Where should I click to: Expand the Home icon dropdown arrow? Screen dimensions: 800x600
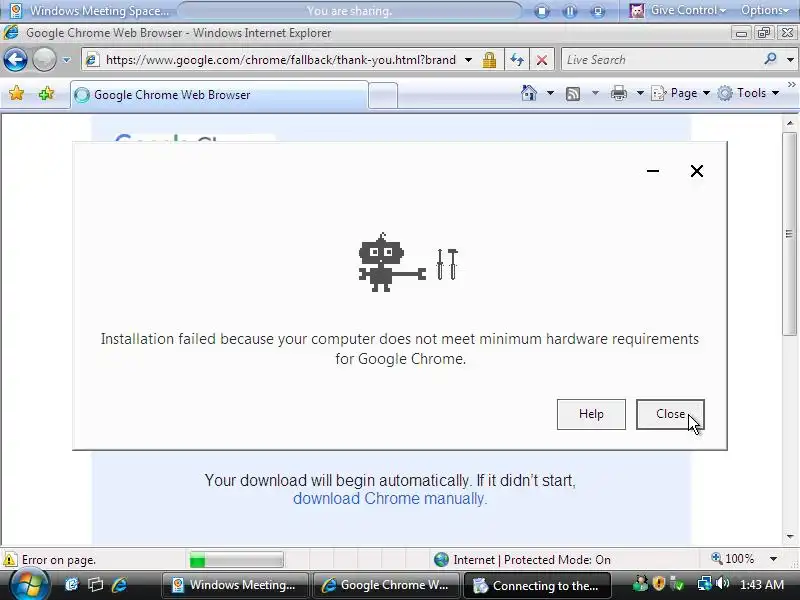click(x=550, y=93)
